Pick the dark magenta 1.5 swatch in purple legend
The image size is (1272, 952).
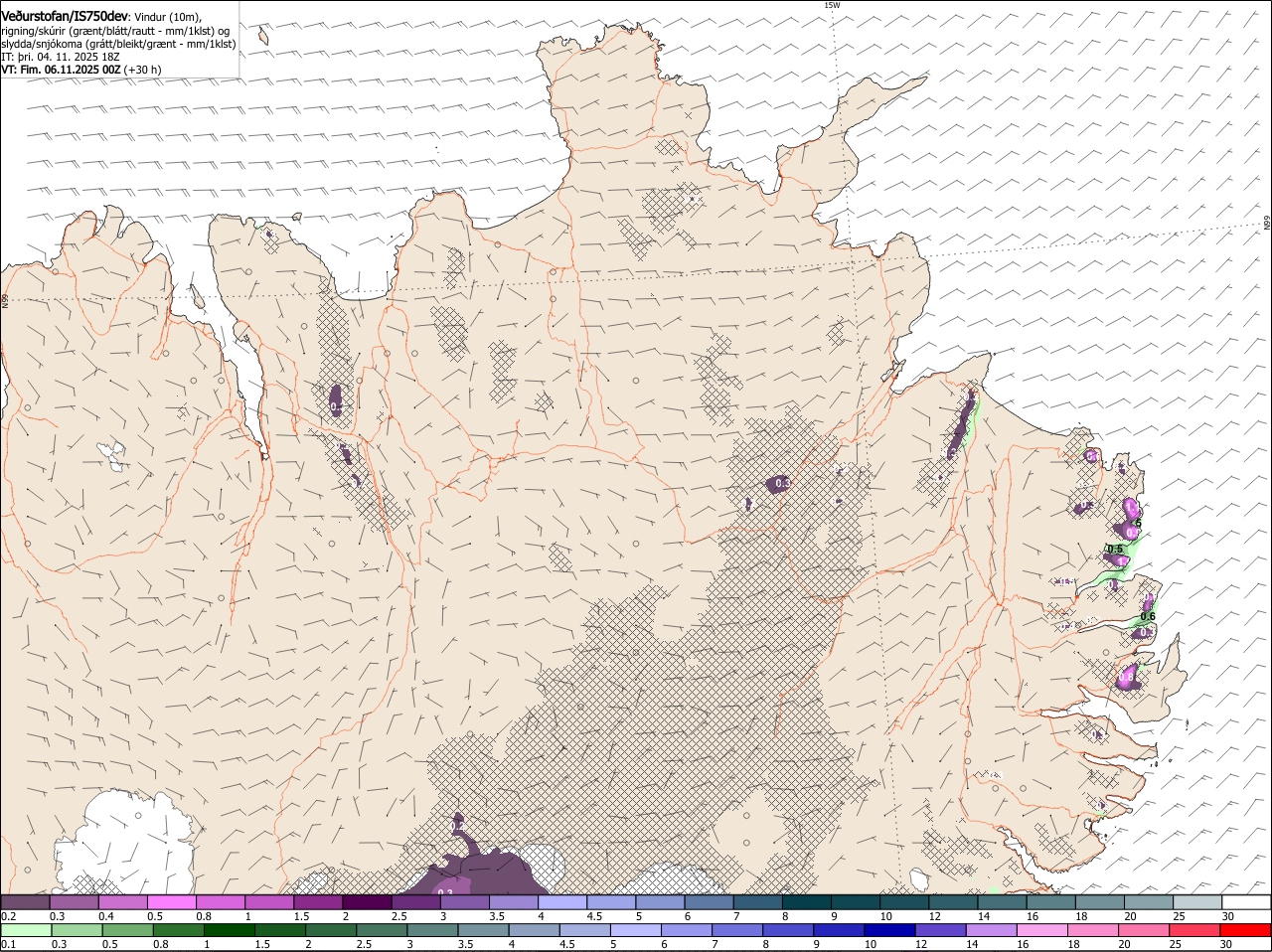(x=317, y=902)
